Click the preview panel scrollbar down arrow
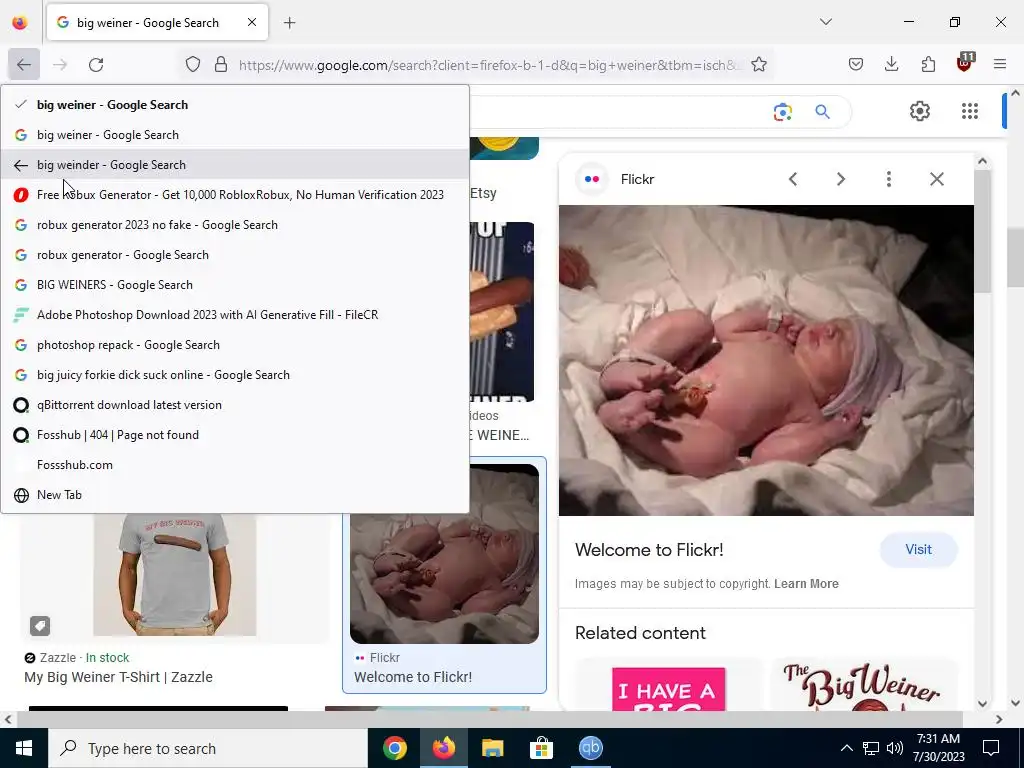The height and width of the screenshot is (768, 1024). [x=982, y=703]
